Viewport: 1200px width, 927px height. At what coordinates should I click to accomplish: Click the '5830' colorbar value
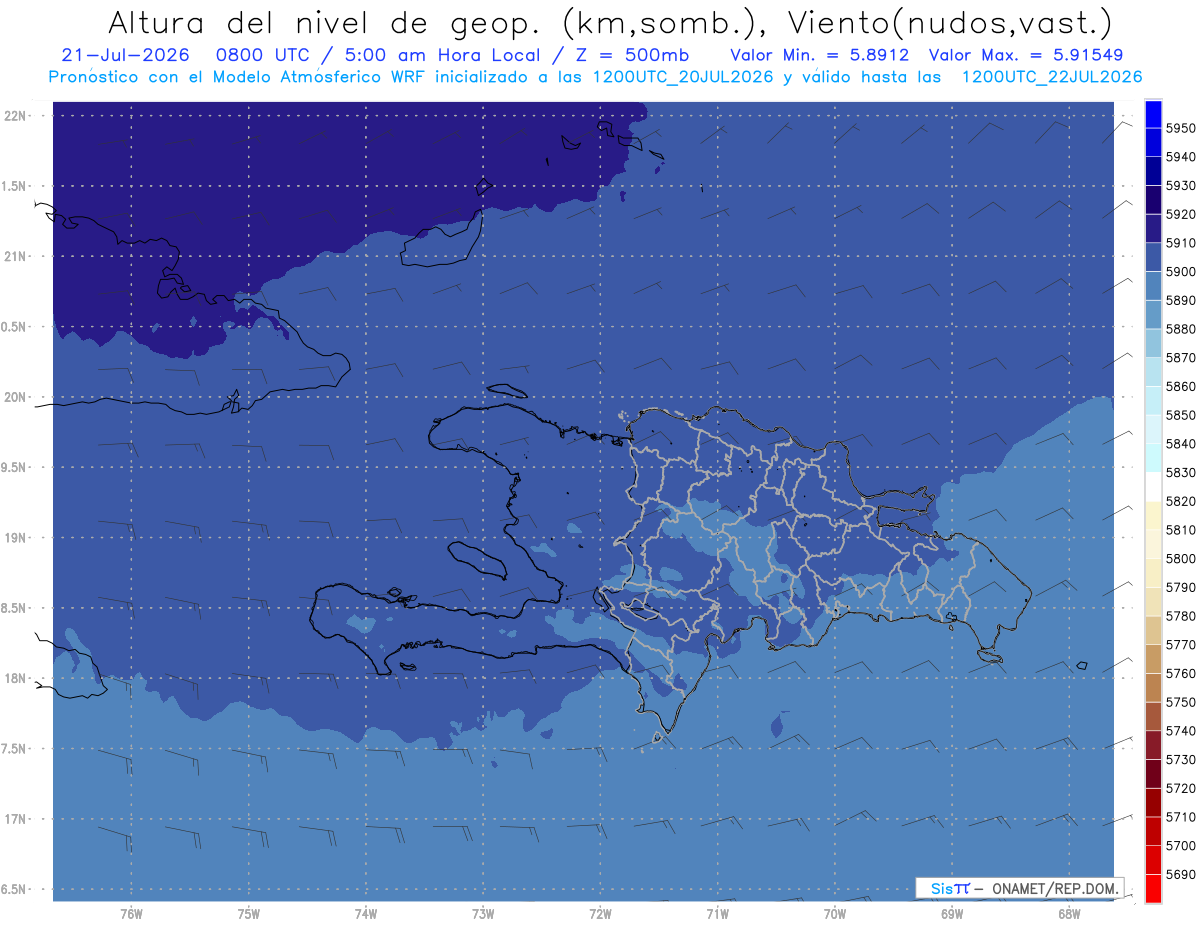[x=1180, y=472]
